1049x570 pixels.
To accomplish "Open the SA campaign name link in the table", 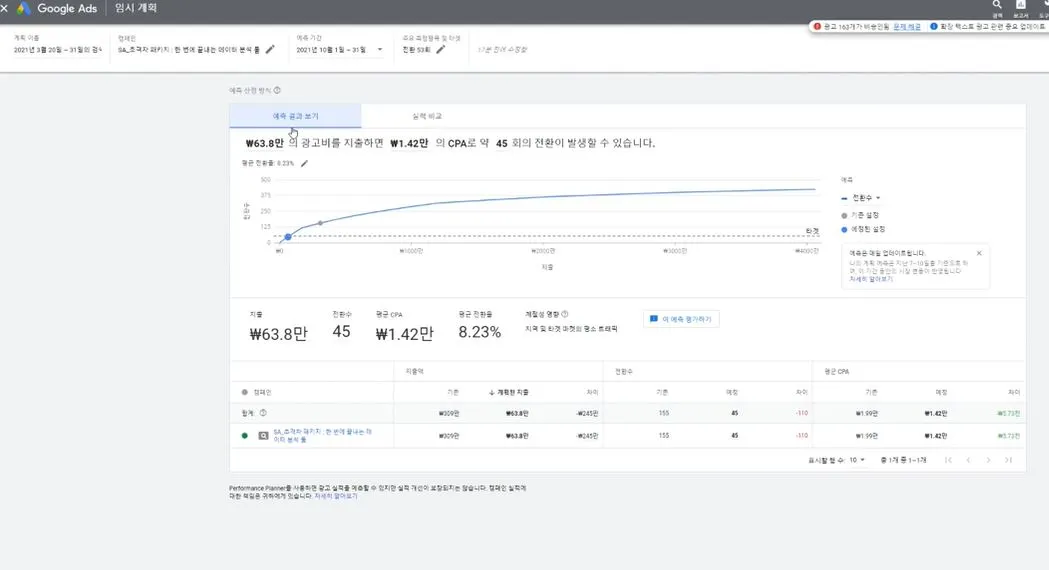I will (322, 436).
